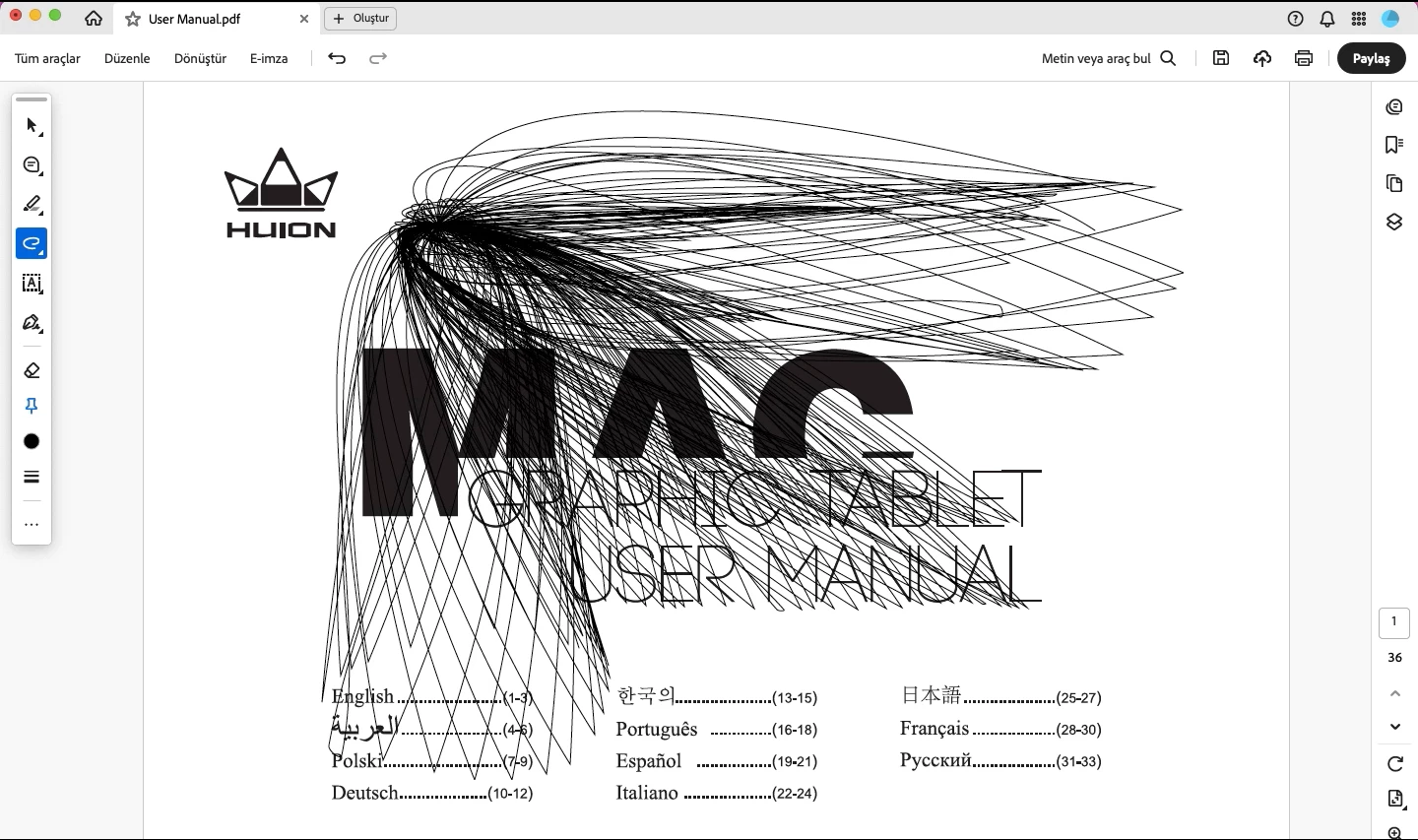Close the User Manual.pdf tab

pos(303,19)
